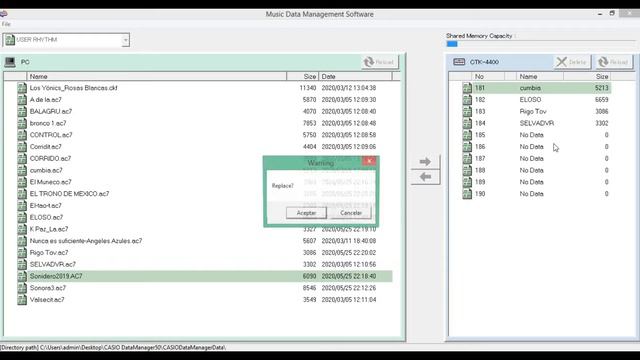The width and height of the screenshot is (640, 360).
Task: Click the CTK-4400 panel Reload button
Action: pos(613,62)
